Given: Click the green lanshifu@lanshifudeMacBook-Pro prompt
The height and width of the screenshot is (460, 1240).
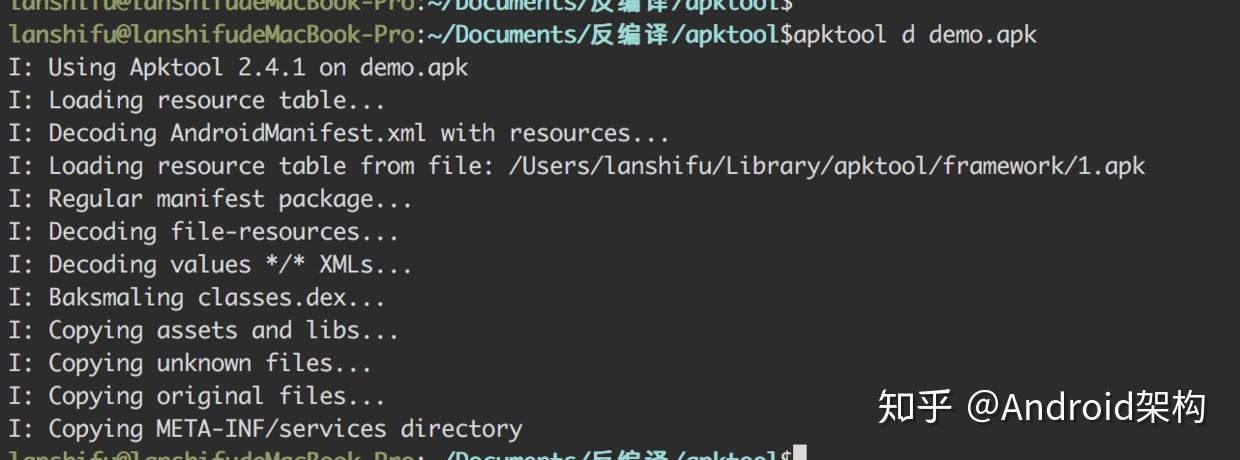Looking at the screenshot, I should coord(211,35).
